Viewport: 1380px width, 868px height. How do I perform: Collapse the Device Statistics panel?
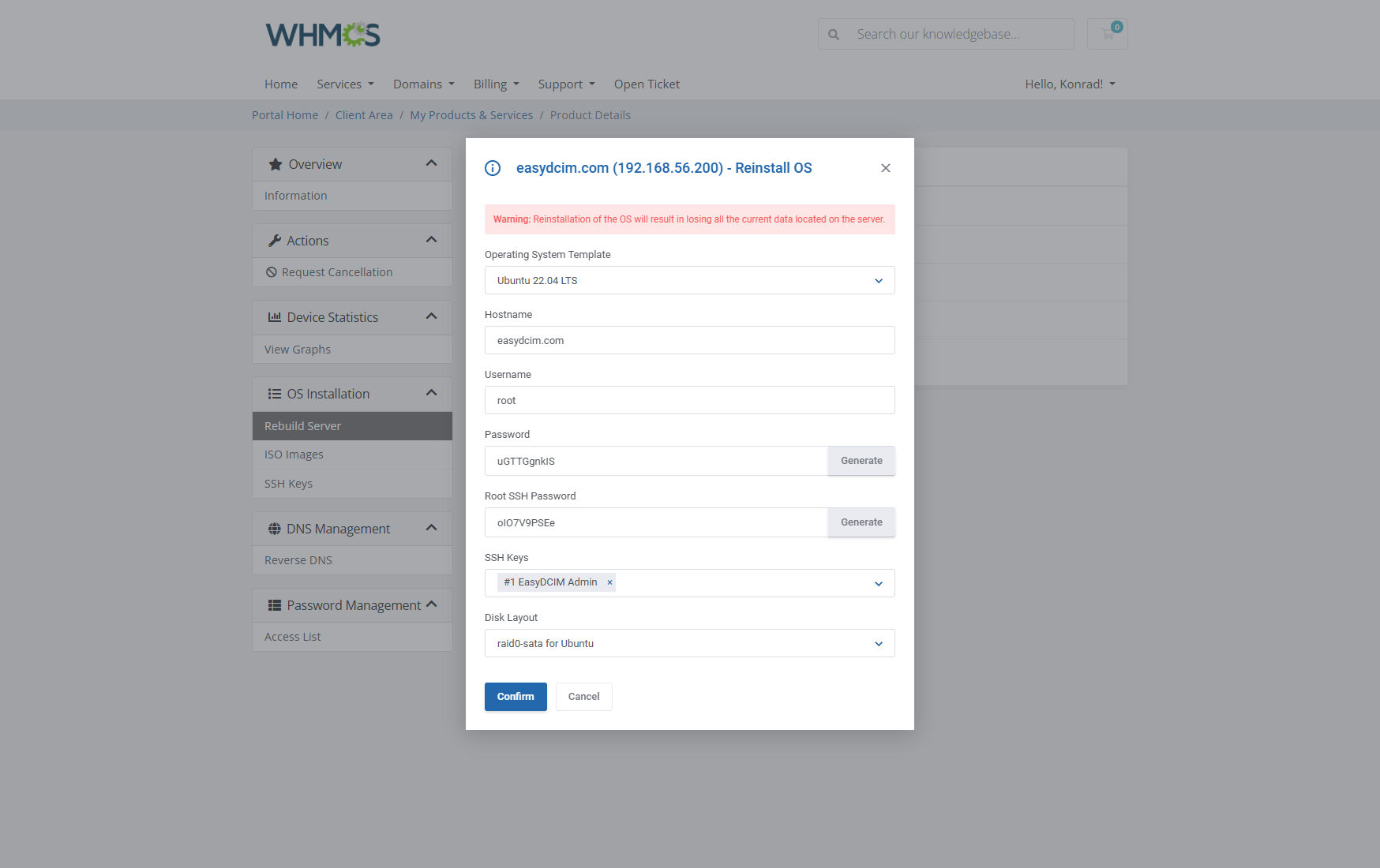pos(431,316)
